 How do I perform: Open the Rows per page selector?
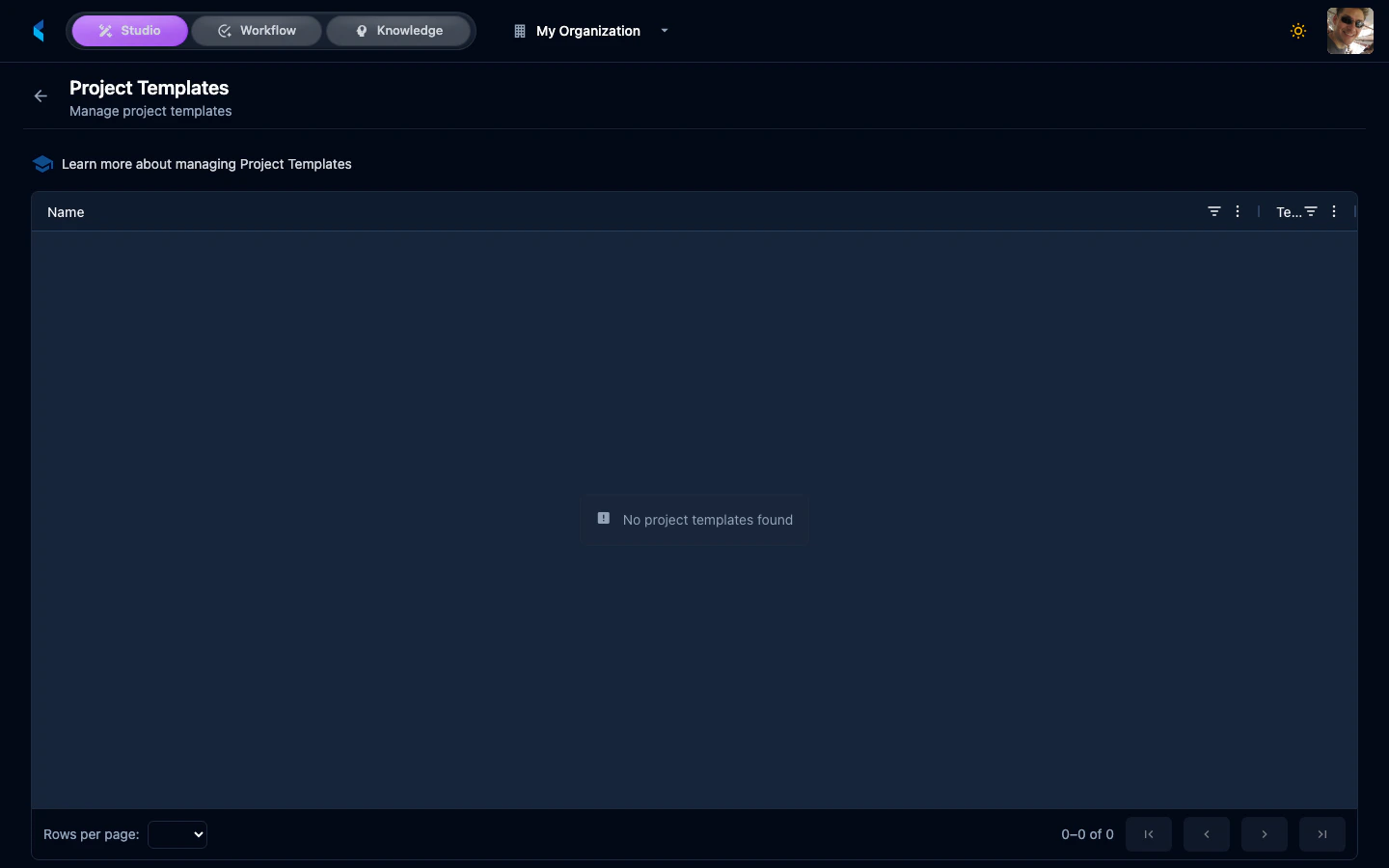tap(177, 834)
